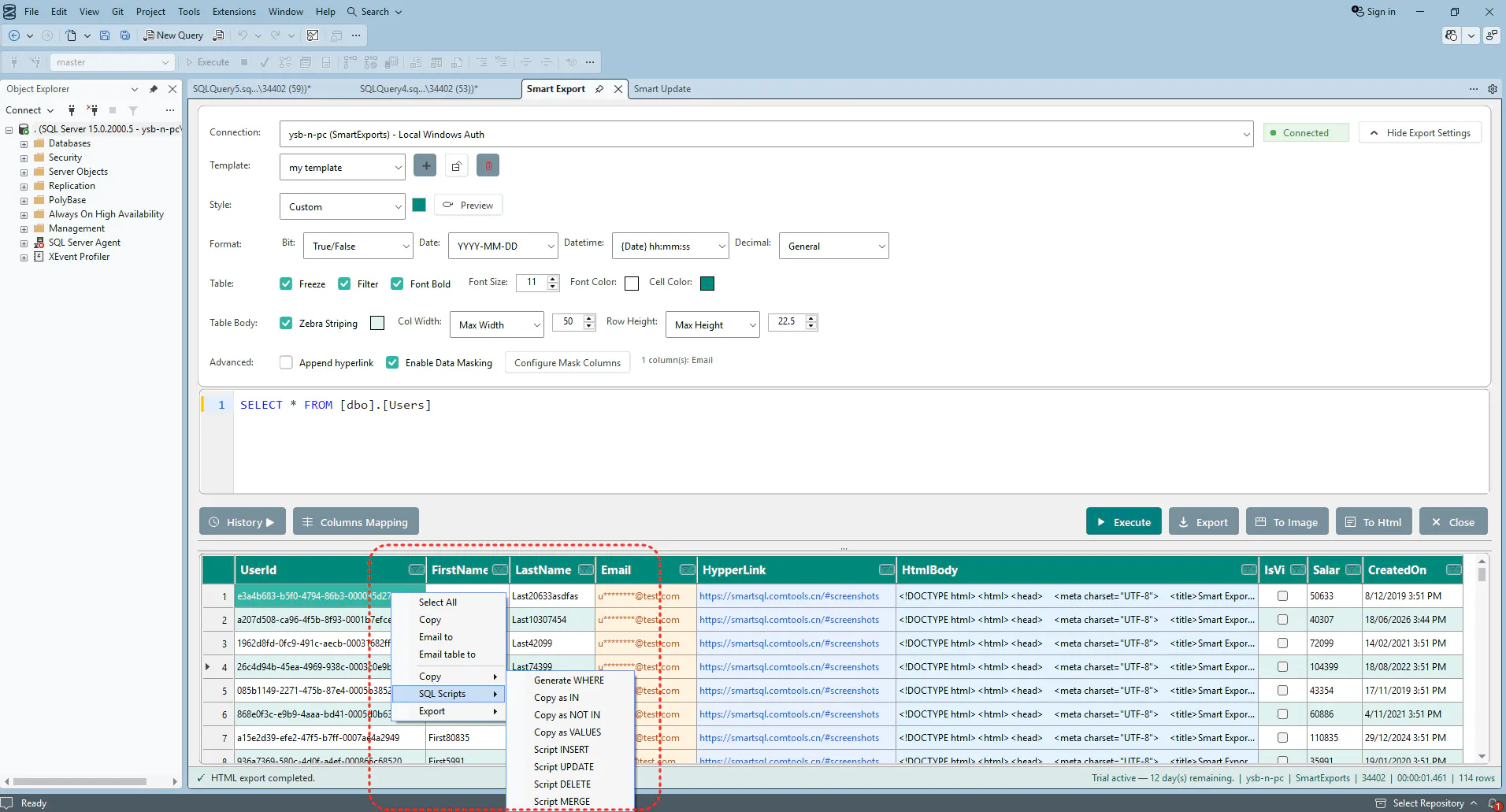The image size is (1506, 812).
Task: Disable the Font Bold checkbox
Action: click(x=397, y=284)
